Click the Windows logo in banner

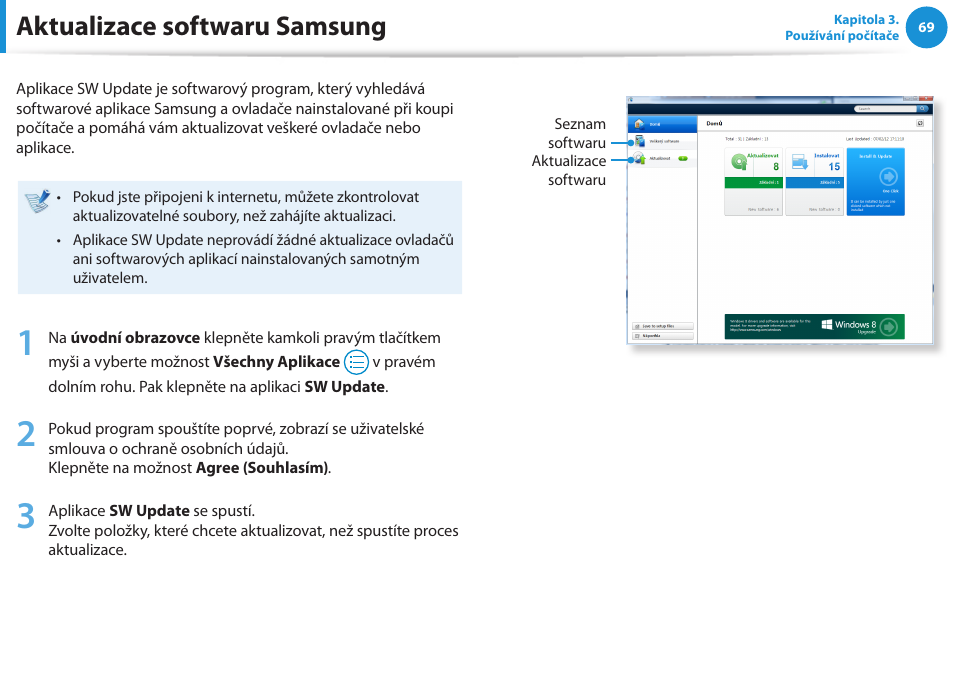(827, 324)
